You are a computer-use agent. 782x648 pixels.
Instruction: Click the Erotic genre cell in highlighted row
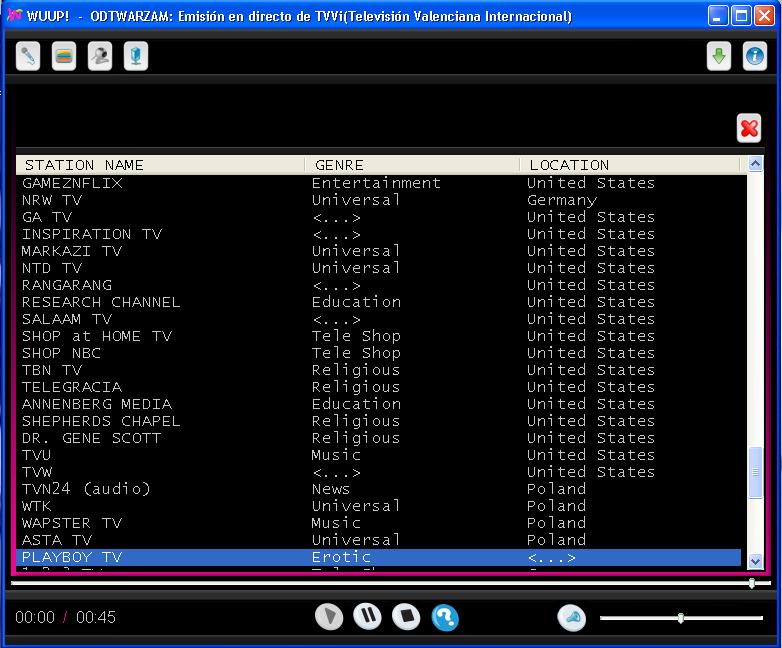click(341, 557)
